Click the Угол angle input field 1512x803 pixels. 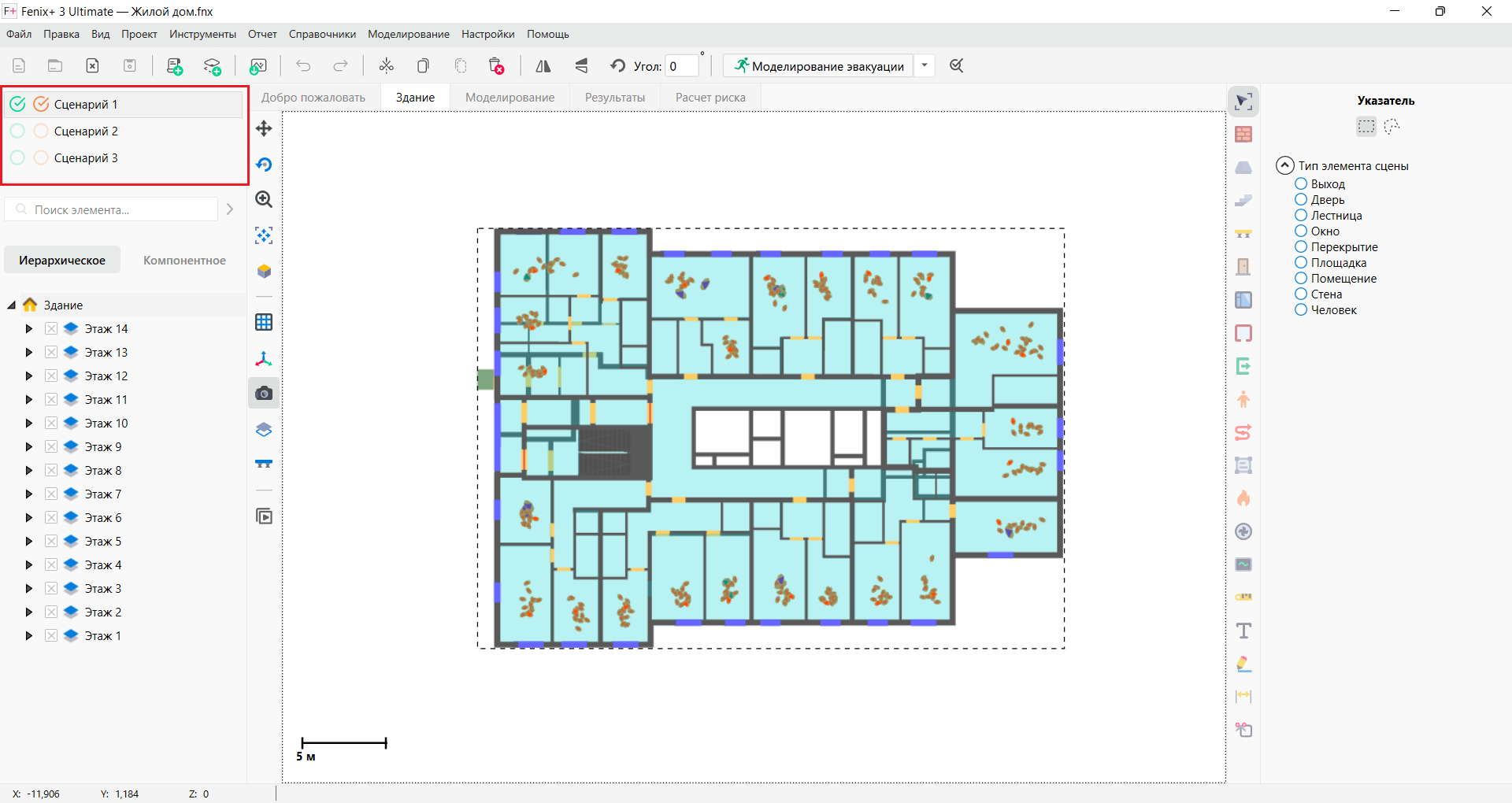(x=682, y=66)
